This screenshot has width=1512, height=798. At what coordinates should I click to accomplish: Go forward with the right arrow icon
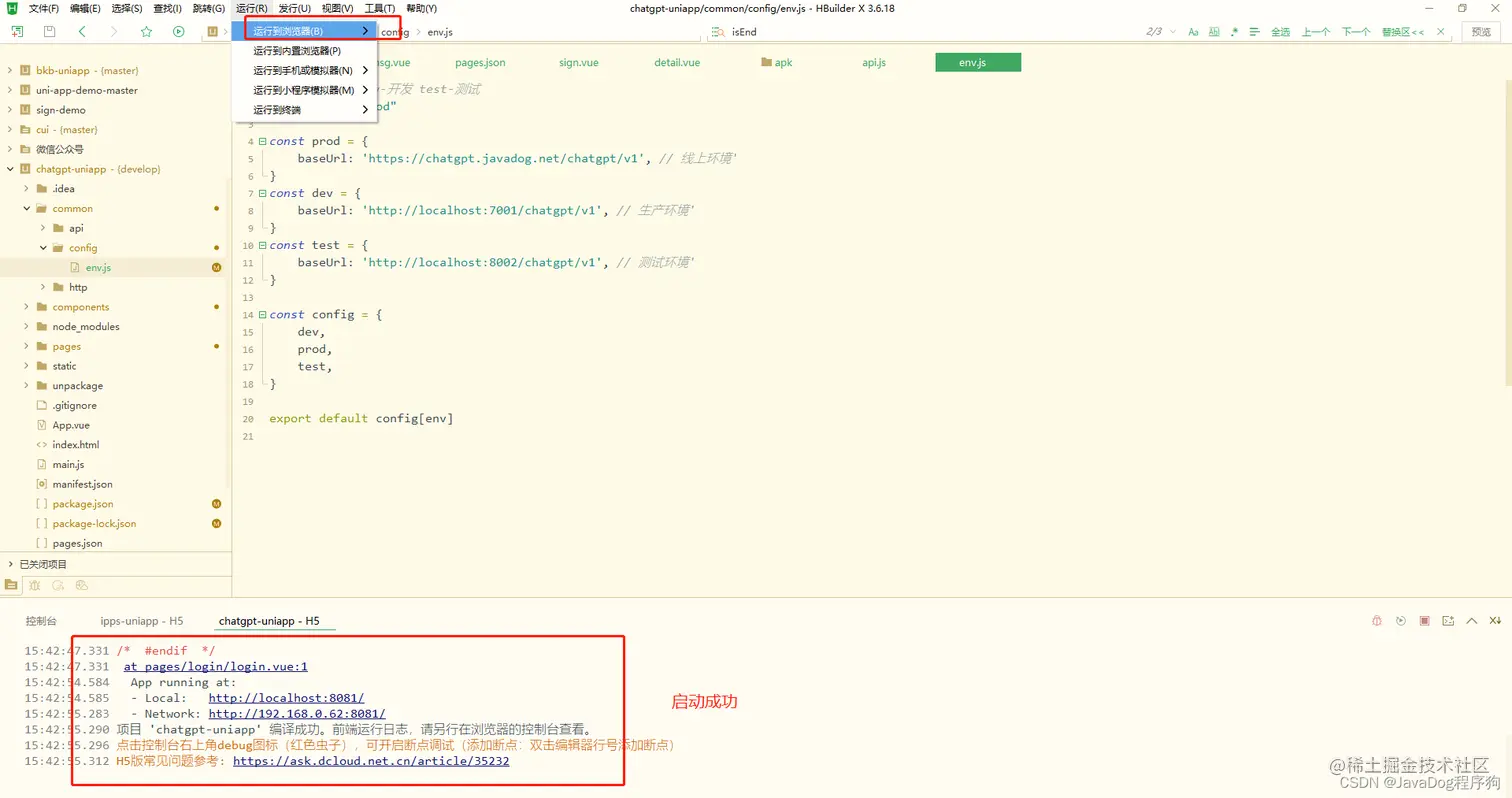(114, 32)
